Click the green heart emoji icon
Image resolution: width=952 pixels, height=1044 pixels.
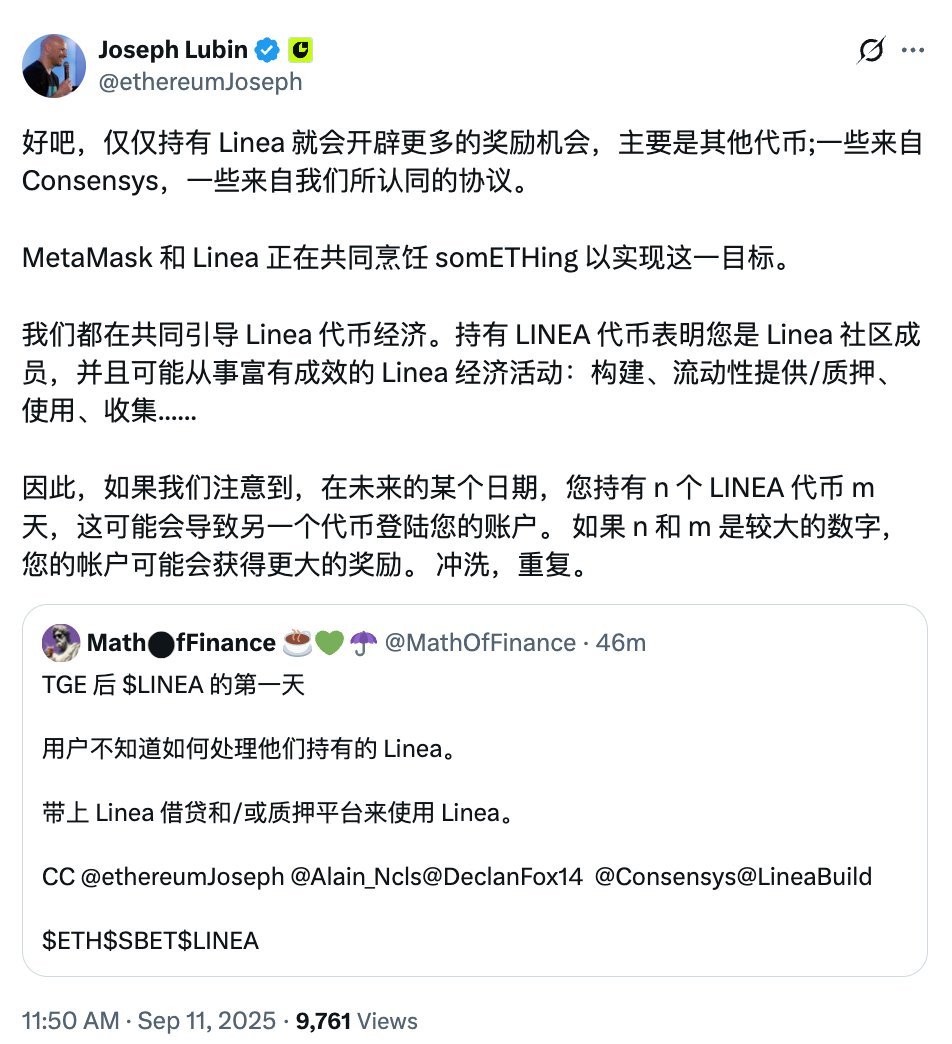329,643
